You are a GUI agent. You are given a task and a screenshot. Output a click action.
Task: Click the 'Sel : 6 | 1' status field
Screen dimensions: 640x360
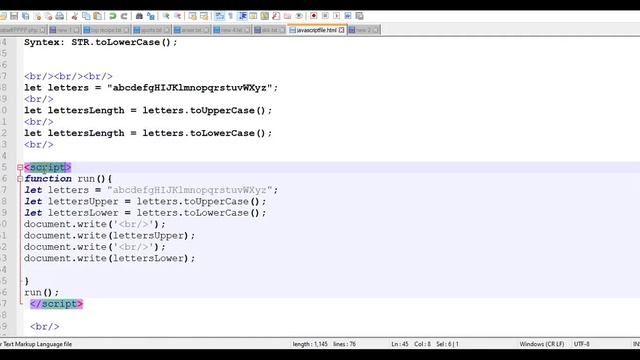(447, 344)
